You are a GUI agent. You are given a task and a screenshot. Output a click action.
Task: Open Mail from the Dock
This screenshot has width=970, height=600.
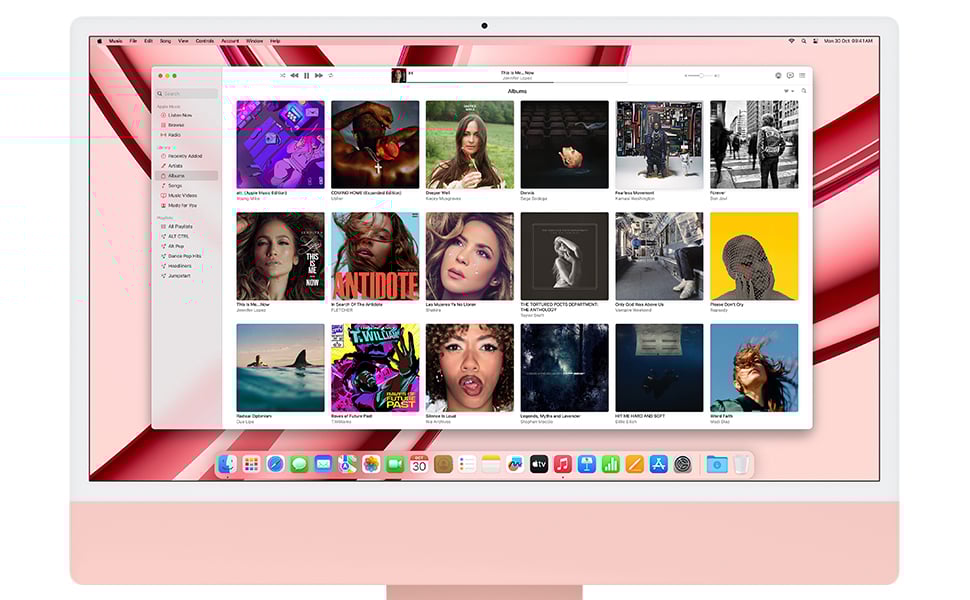tap(323, 464)
